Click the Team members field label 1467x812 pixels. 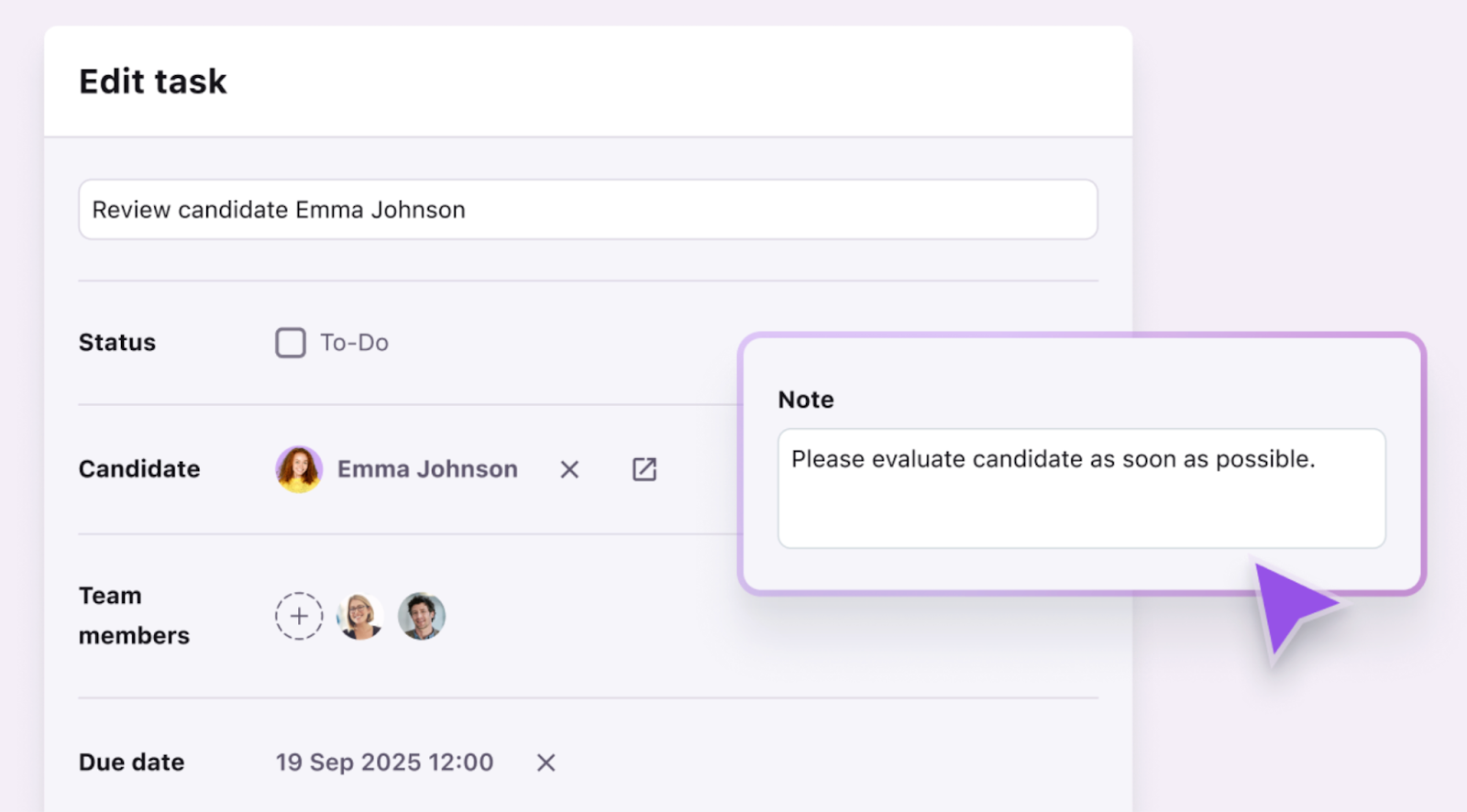tap(134, 616)
